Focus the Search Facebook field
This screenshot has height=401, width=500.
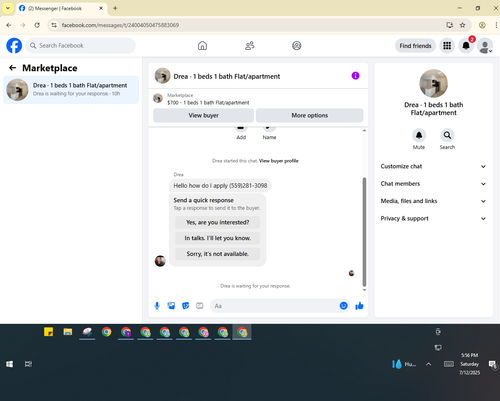point(81,46)
